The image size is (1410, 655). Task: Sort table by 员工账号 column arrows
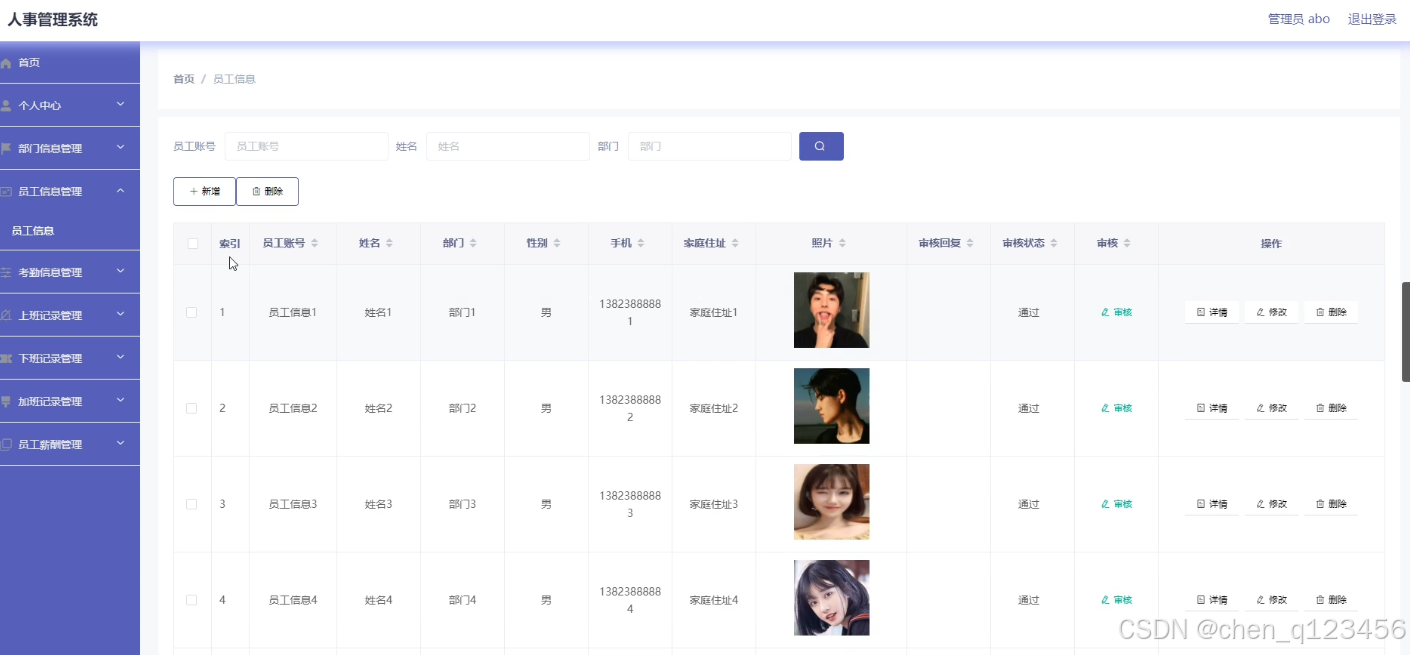point(315,243)
